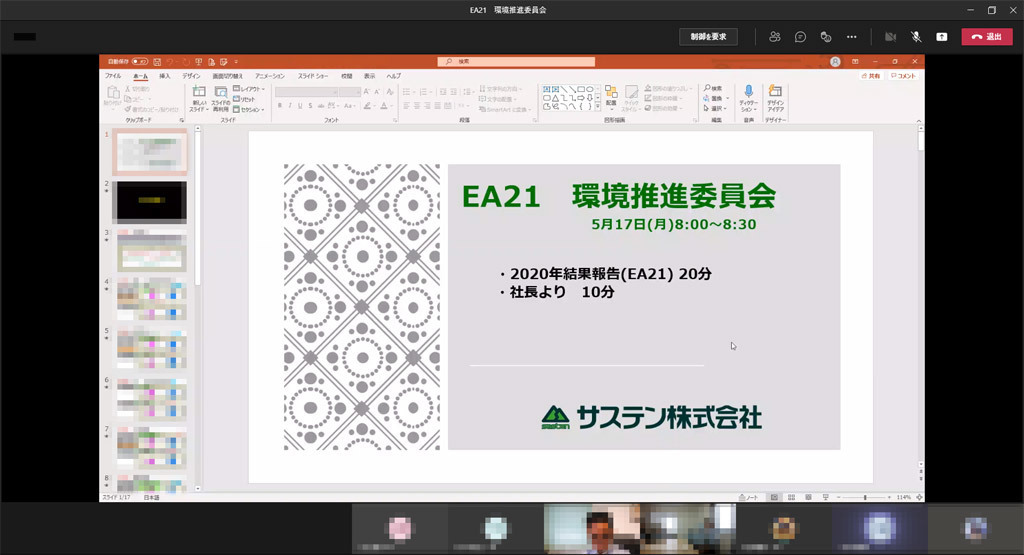Click the zoom slider in PowerPoint status bar
Viewport: 1024px width, 555px height.
[x=865, y=497]
